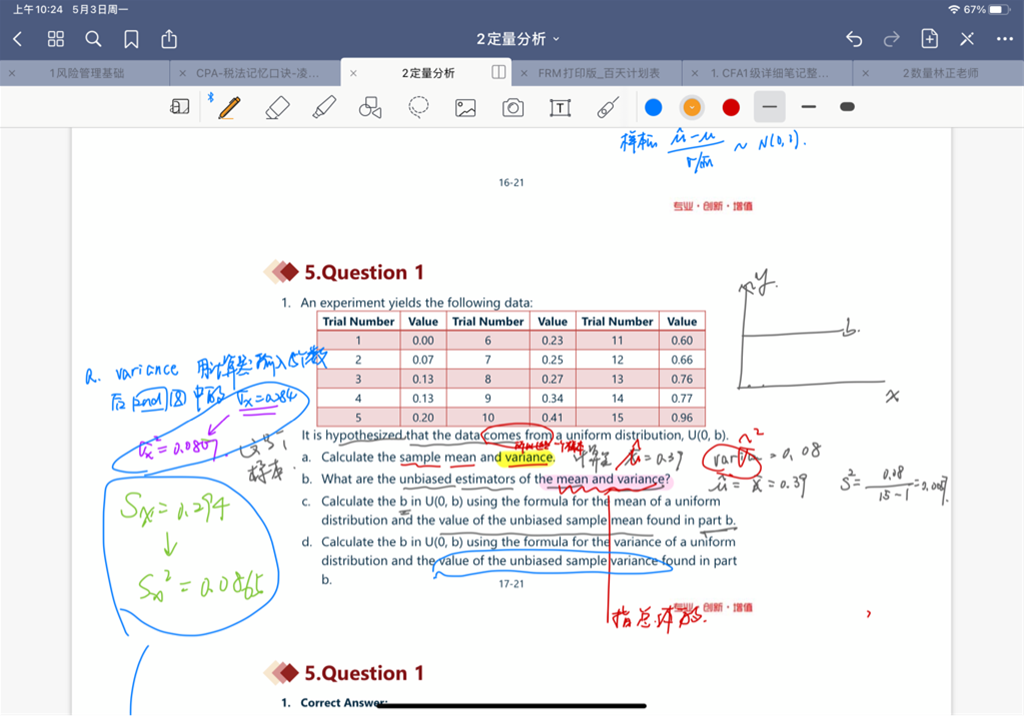Open the camera tool
Viewport: 1024px width, 716px height.
(x=513, y=107)
